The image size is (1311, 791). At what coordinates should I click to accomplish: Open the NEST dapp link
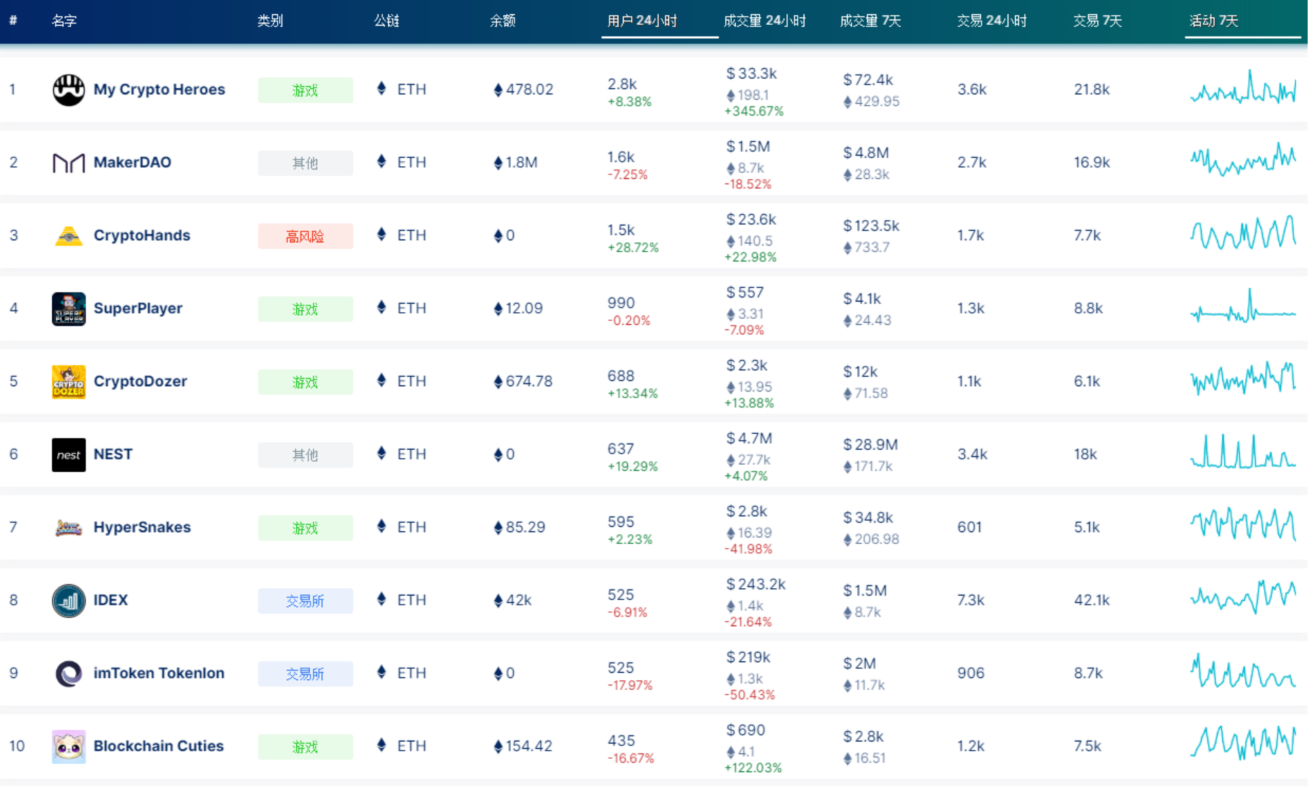(113, 455)
